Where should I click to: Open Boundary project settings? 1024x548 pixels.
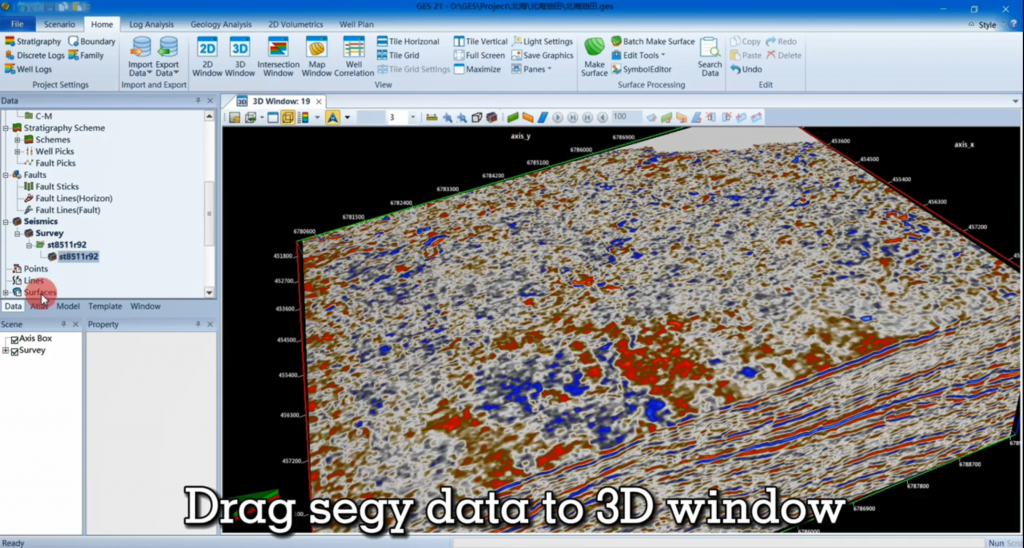pyautogui.click(x=91, y=41)
